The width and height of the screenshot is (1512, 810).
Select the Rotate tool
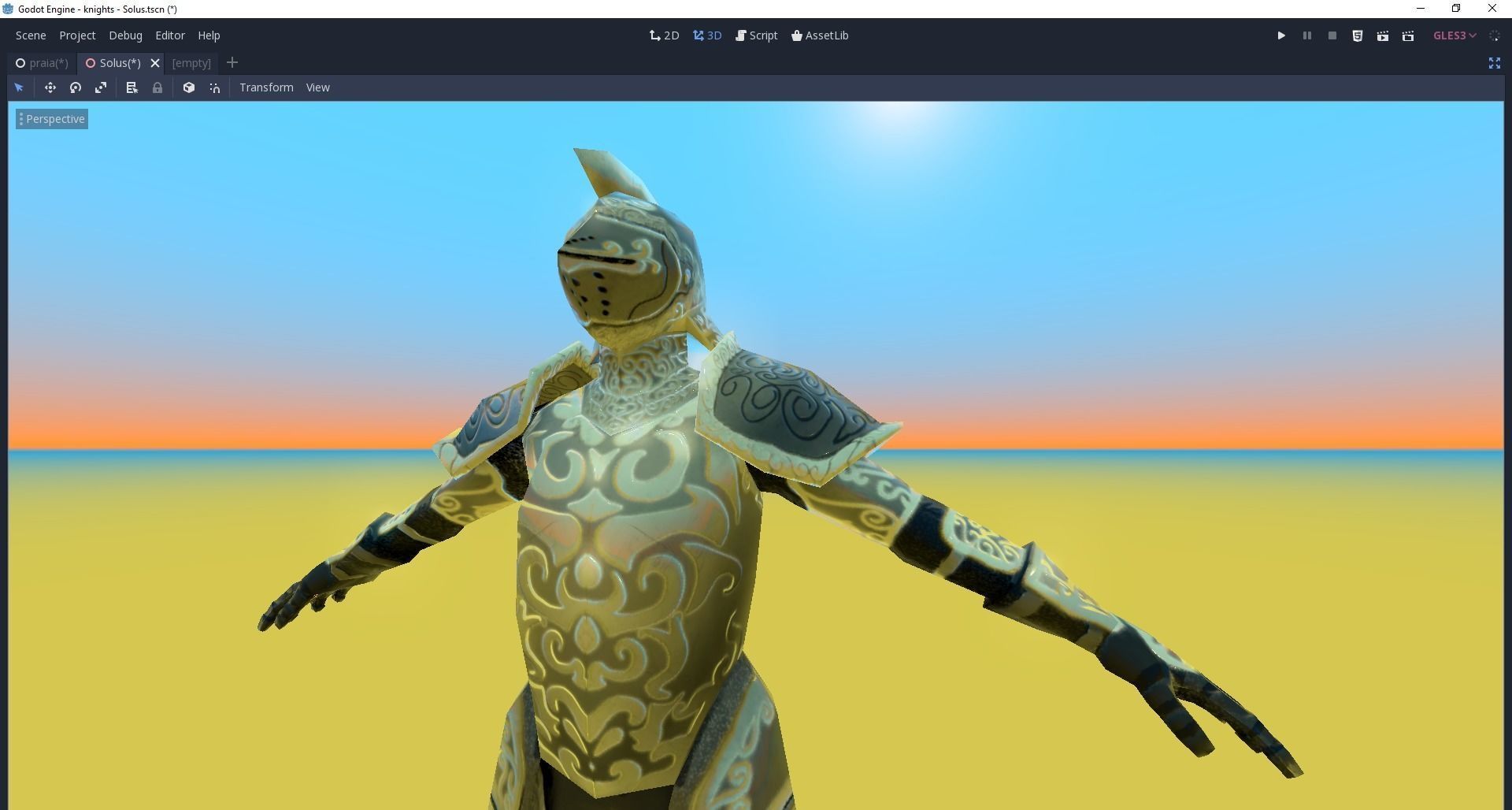pos(76,87)
